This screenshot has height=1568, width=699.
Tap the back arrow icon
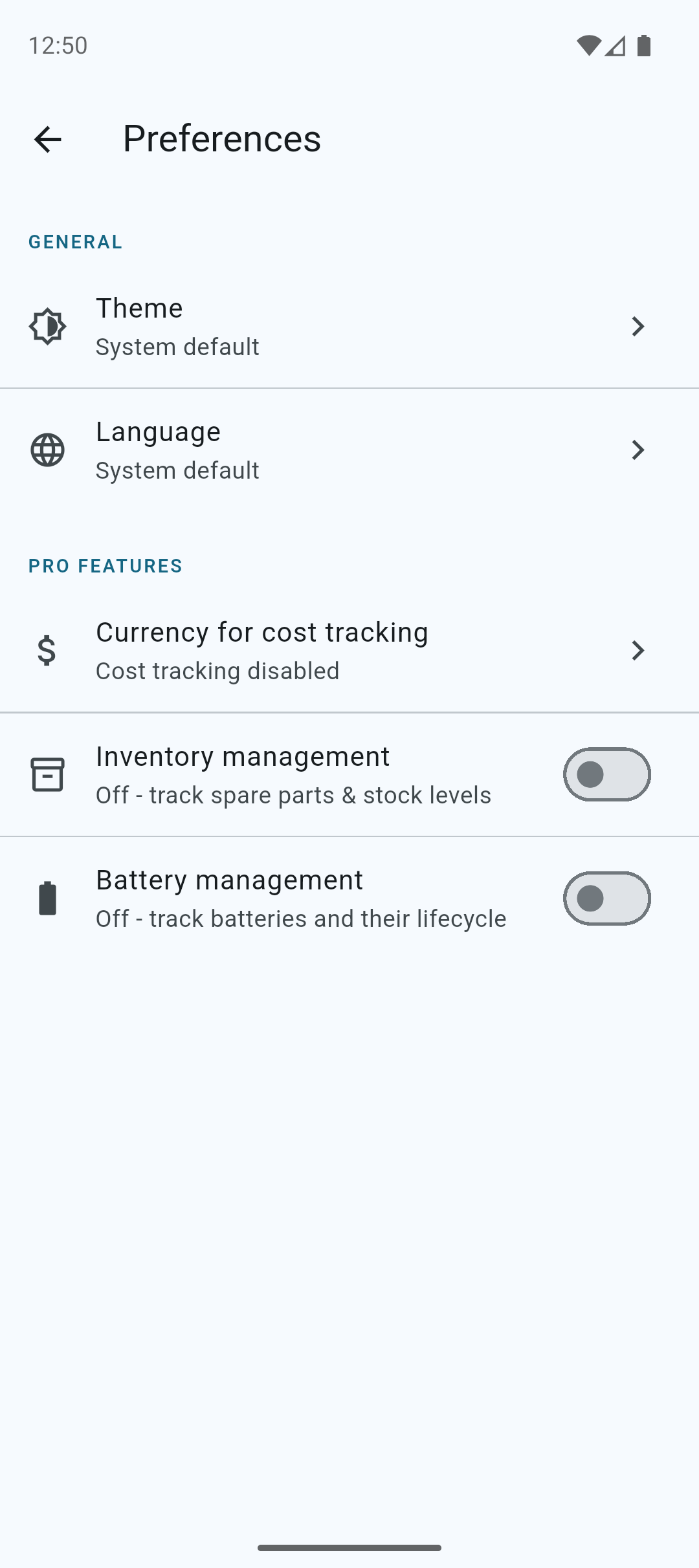[x=47, y=139]
